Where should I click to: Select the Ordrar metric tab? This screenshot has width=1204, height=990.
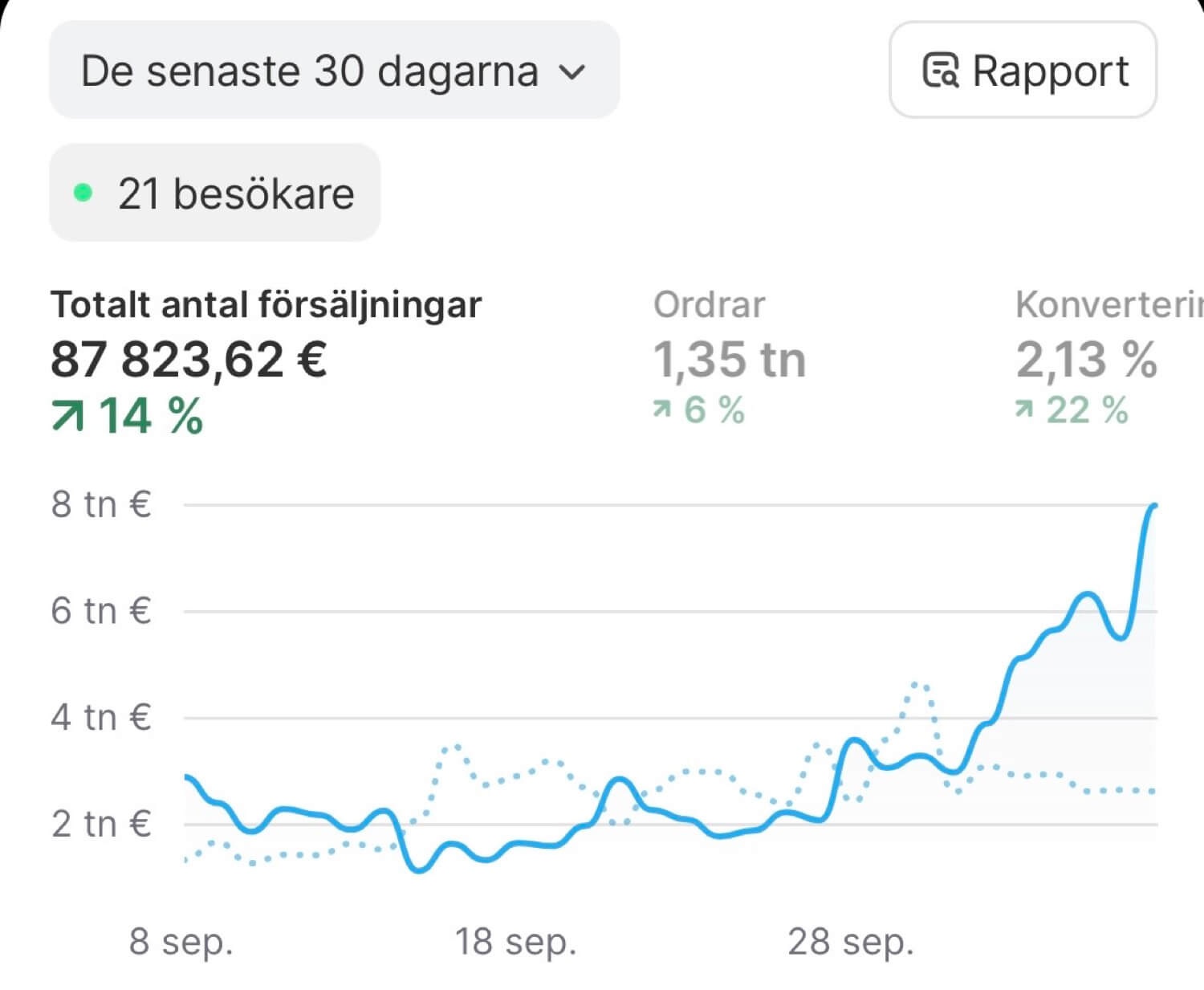[709, 305]
